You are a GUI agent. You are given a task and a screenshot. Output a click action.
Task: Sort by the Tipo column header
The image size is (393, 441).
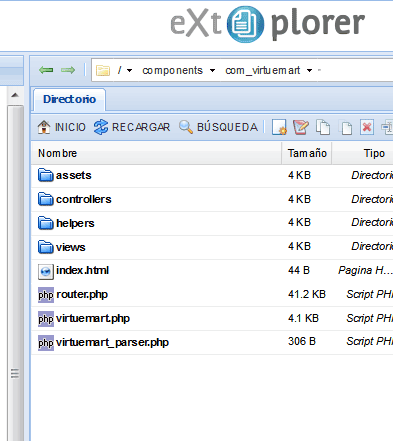363,153
